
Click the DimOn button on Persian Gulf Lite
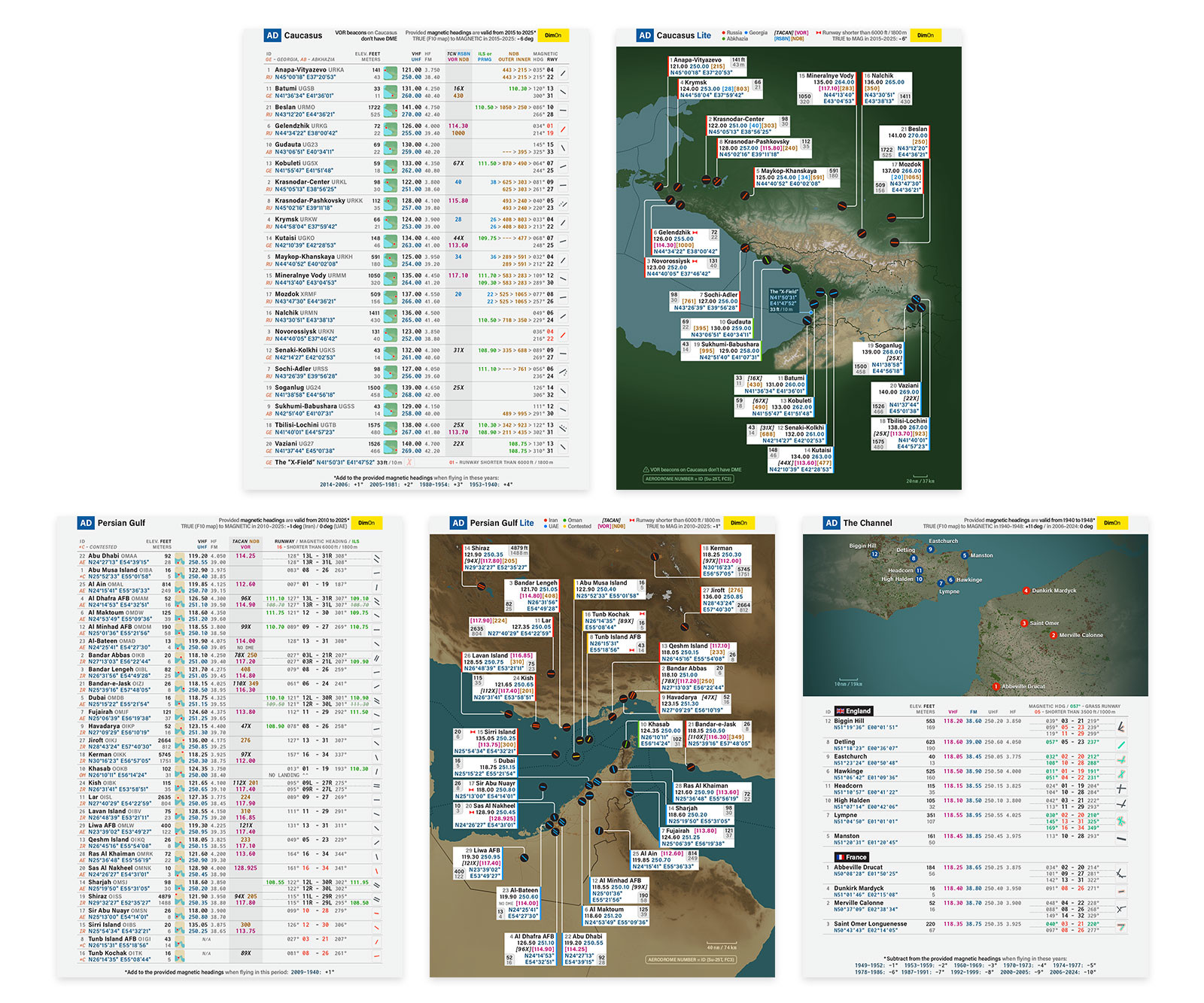[739, 523]
